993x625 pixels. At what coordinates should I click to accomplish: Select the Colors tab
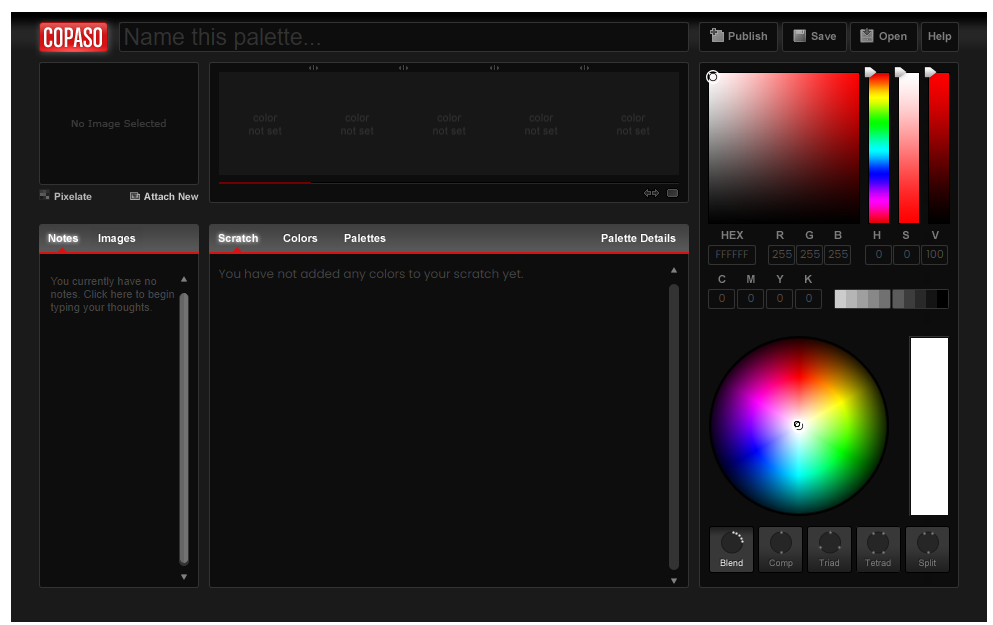coord(300,238)
